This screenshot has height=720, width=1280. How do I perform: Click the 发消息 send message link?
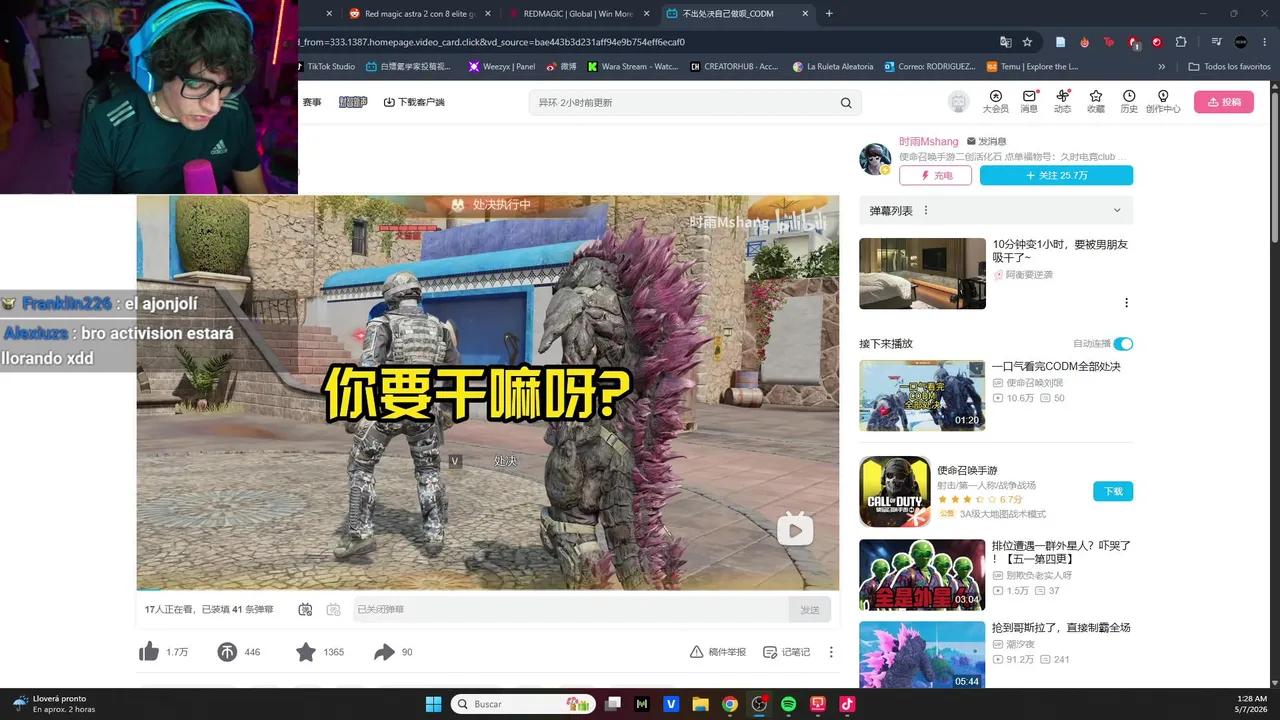tap(986, 142)
